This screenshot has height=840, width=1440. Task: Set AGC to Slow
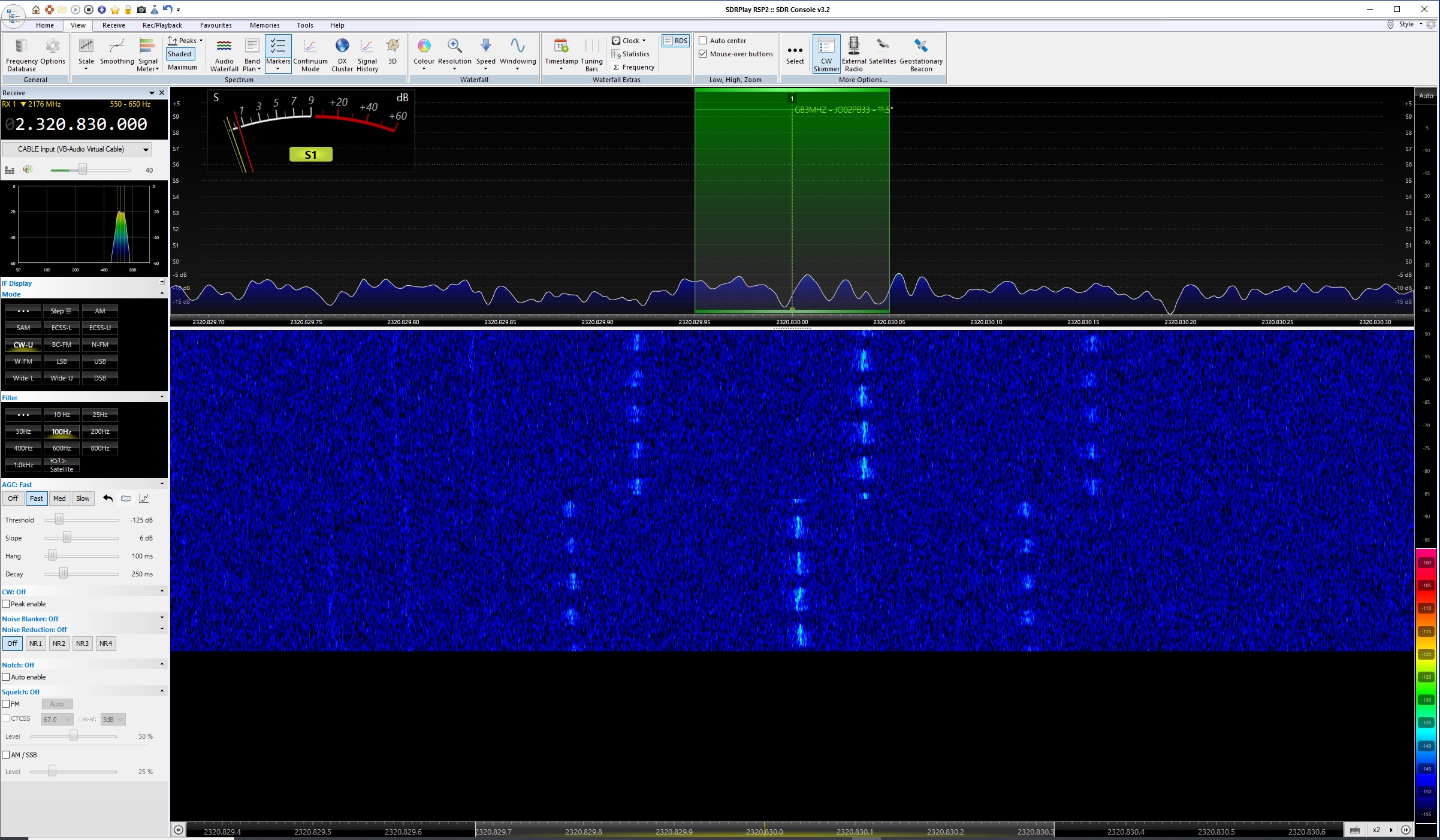83,498
